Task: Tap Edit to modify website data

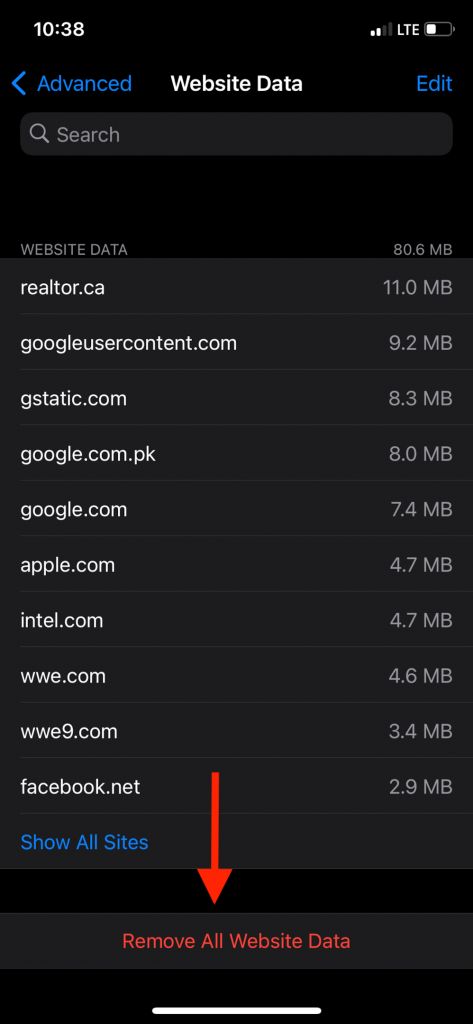Action: coord(434,84)
